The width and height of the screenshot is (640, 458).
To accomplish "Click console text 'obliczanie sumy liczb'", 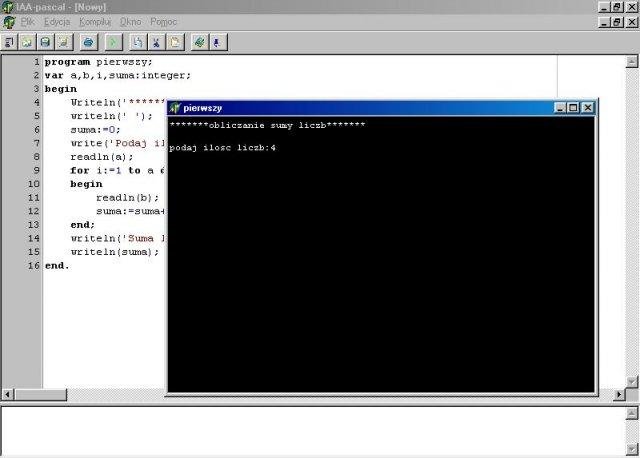I will point(267,126).
